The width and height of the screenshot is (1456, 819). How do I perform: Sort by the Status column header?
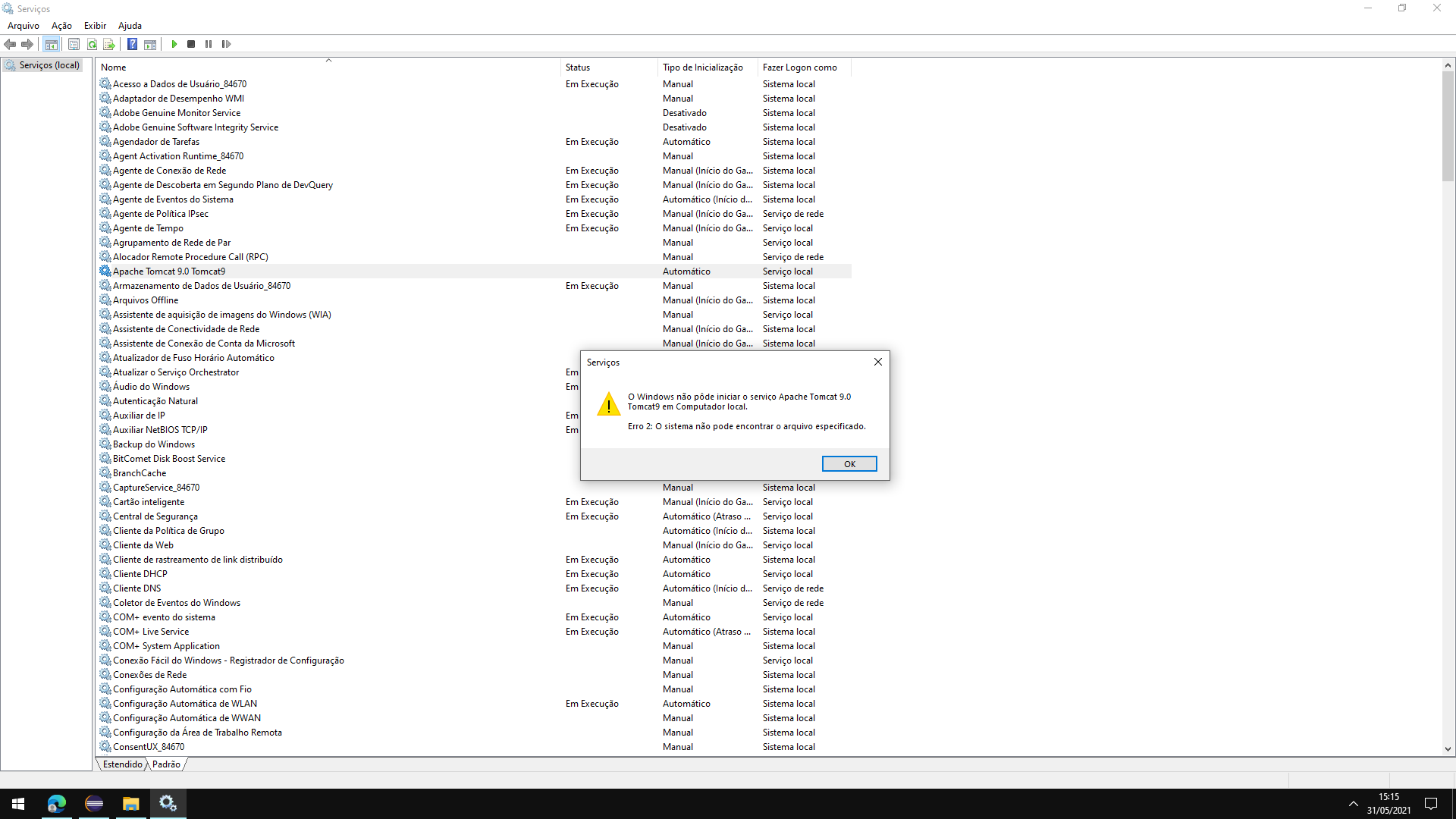(x=609, y=67)
